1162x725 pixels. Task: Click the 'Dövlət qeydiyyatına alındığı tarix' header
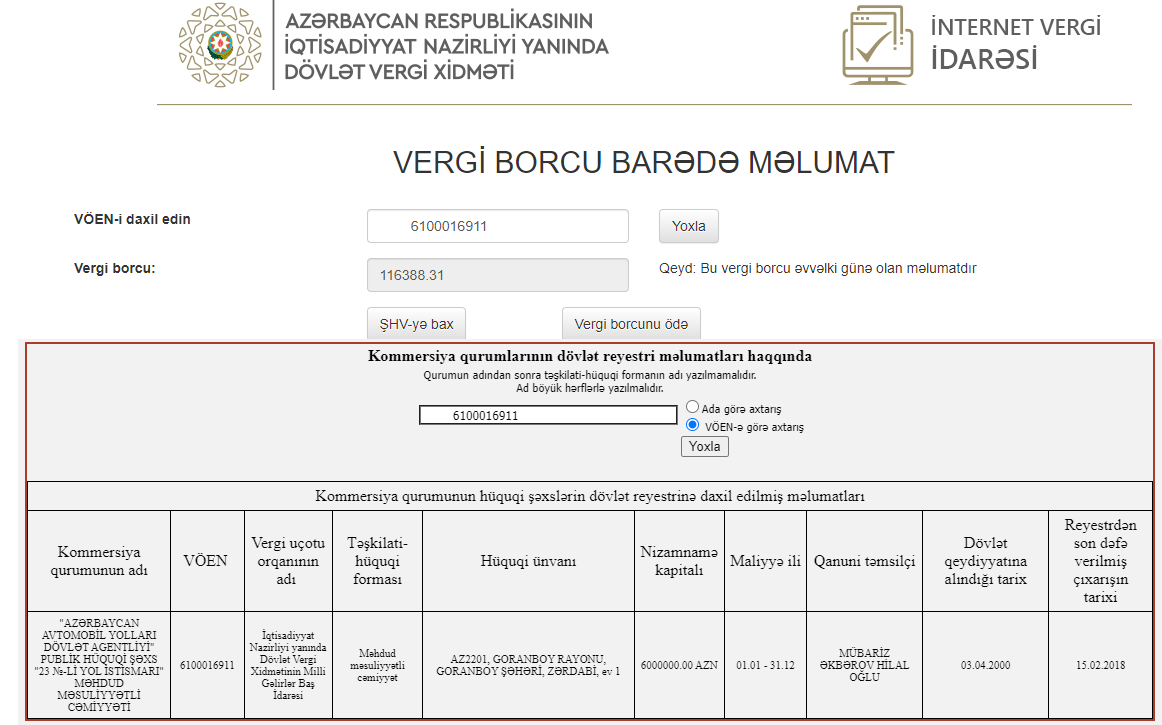pyautogui.click(x=986, y=561)
